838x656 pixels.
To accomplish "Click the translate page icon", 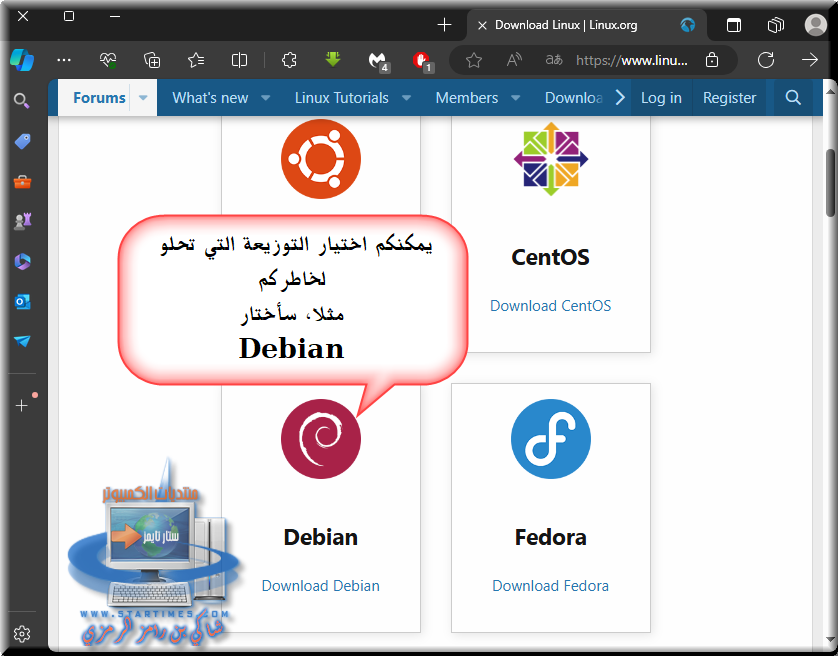I will coord(554,60).
